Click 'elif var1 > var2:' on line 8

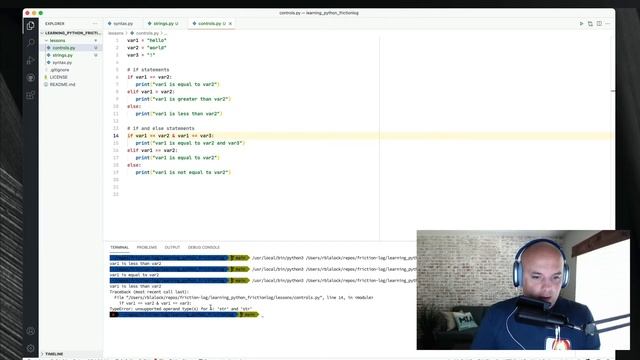[151, 92]
